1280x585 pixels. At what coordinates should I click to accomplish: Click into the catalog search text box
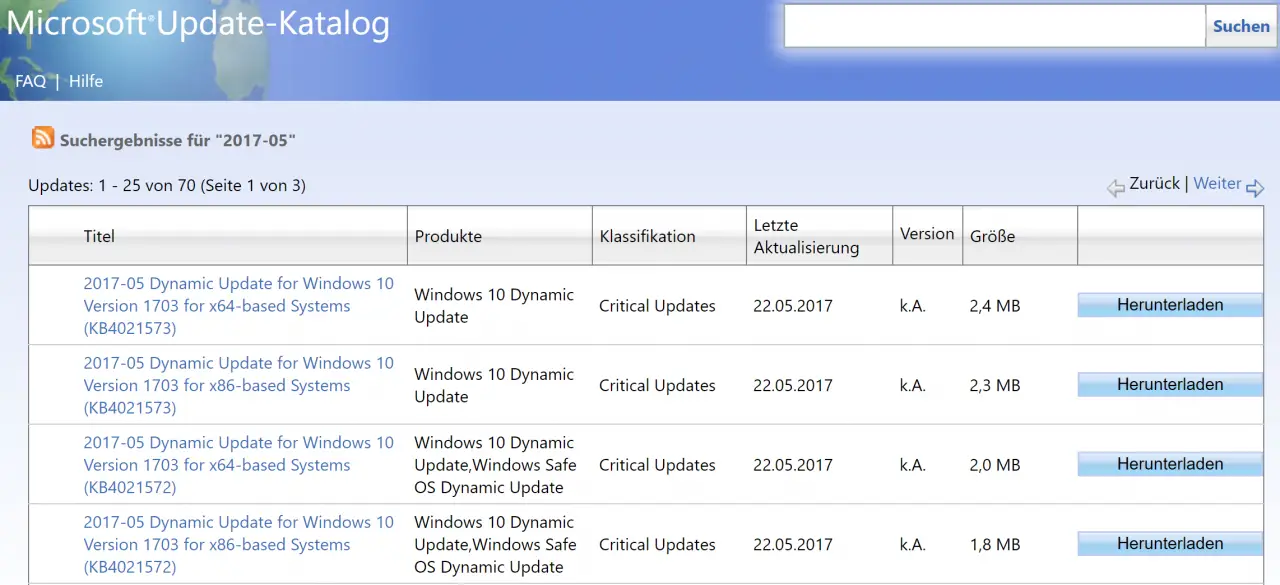[x=995, y=26]
